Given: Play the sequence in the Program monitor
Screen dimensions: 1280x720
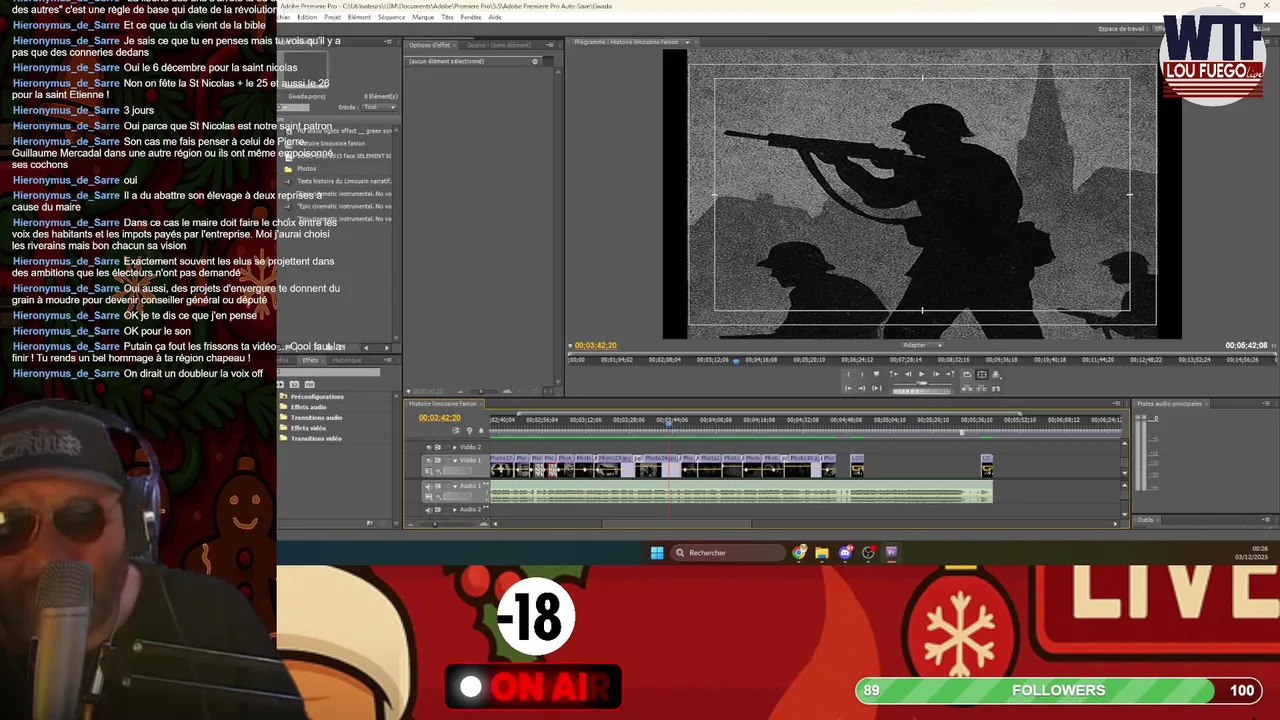Looking at the screenshot, I should pos(922,374).
